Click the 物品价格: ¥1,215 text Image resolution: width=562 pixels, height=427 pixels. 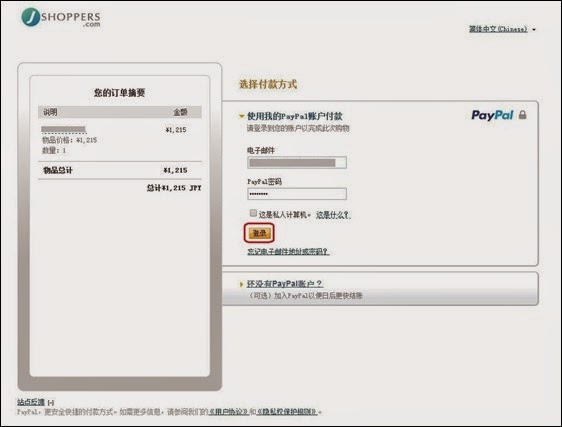[70, 140]
